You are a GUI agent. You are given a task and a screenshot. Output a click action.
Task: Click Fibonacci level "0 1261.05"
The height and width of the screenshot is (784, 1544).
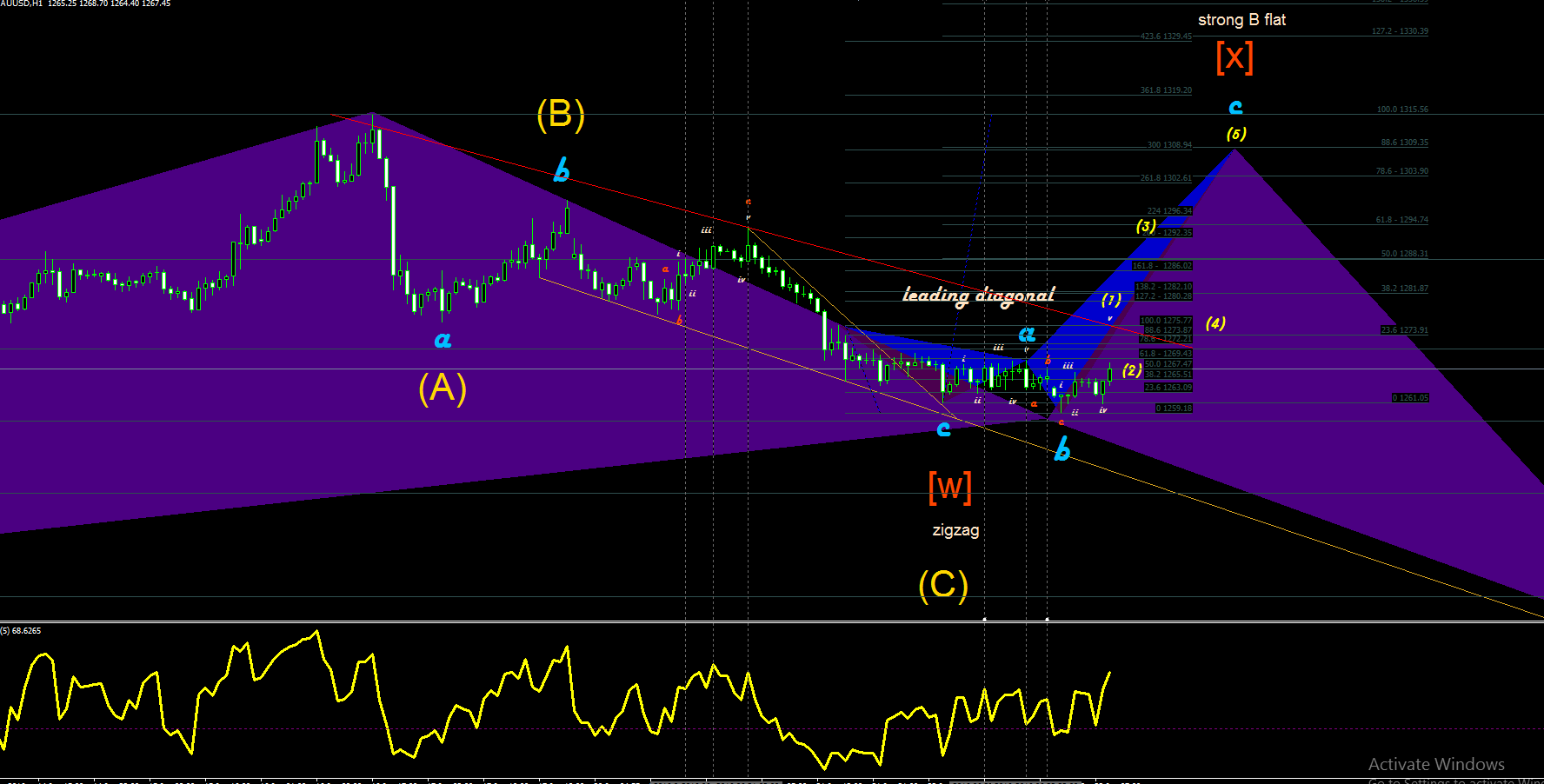(x=1410, y=398)
